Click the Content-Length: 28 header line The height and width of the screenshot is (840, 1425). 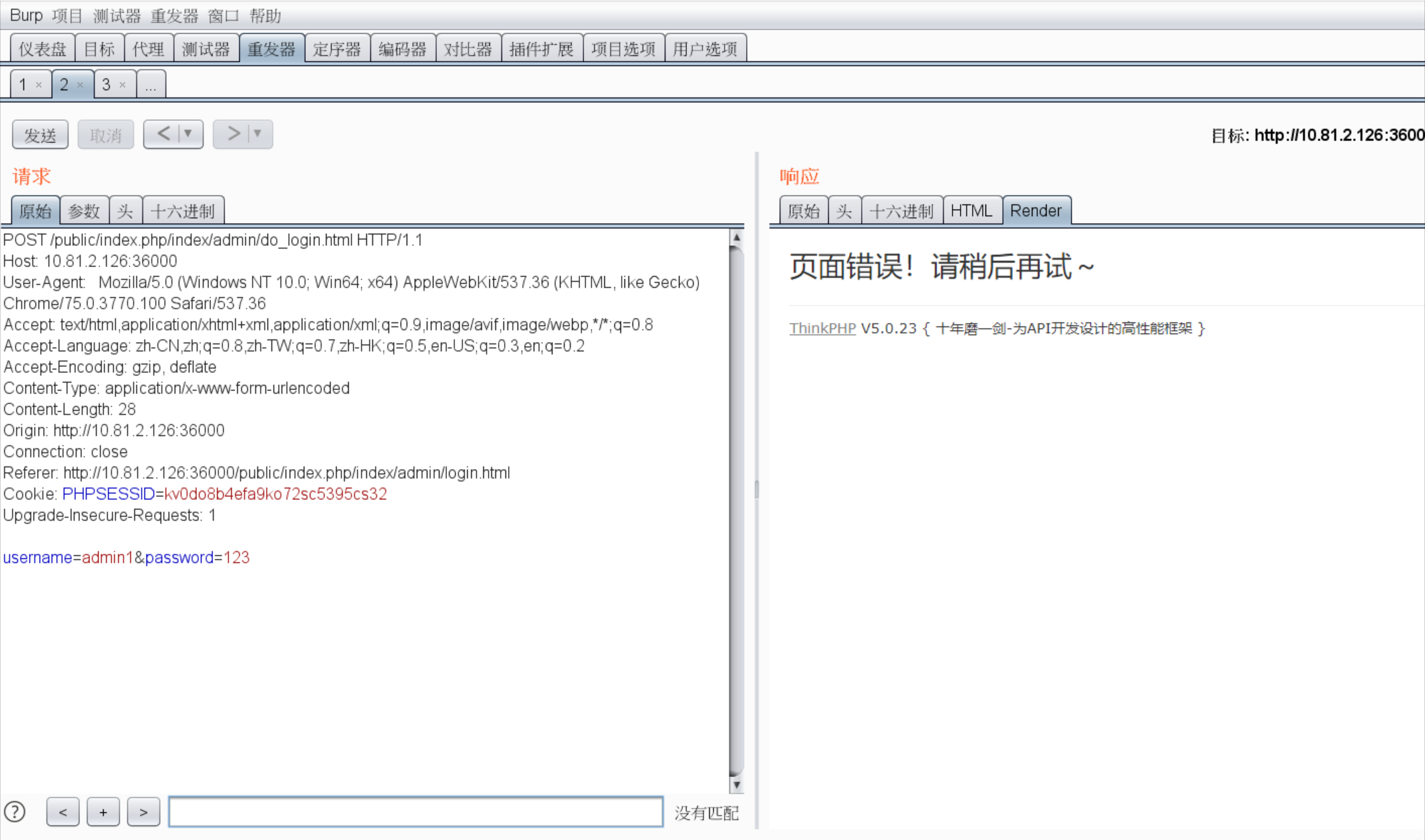[70, 409]
